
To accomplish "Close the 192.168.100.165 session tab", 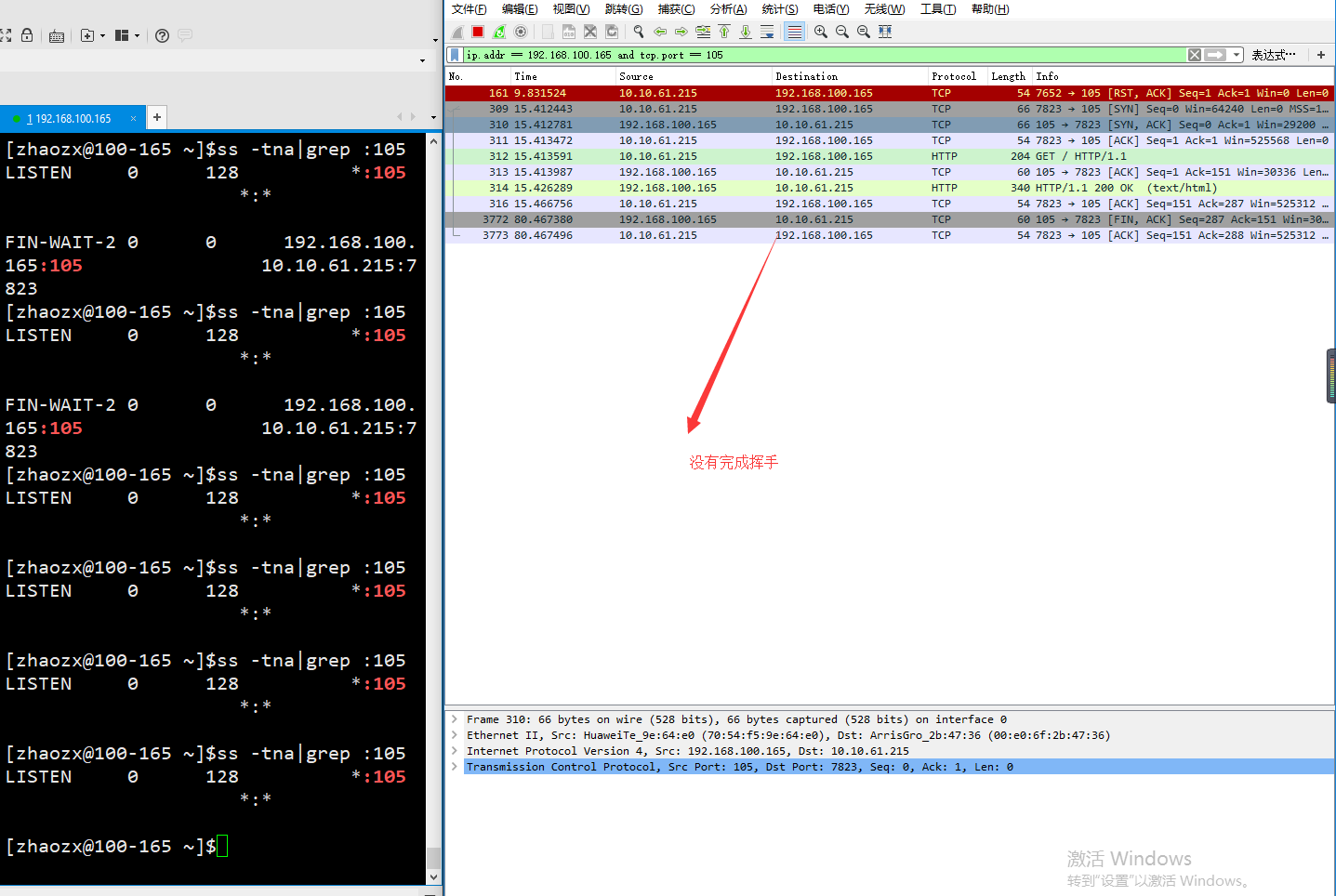I will point(133,118).
